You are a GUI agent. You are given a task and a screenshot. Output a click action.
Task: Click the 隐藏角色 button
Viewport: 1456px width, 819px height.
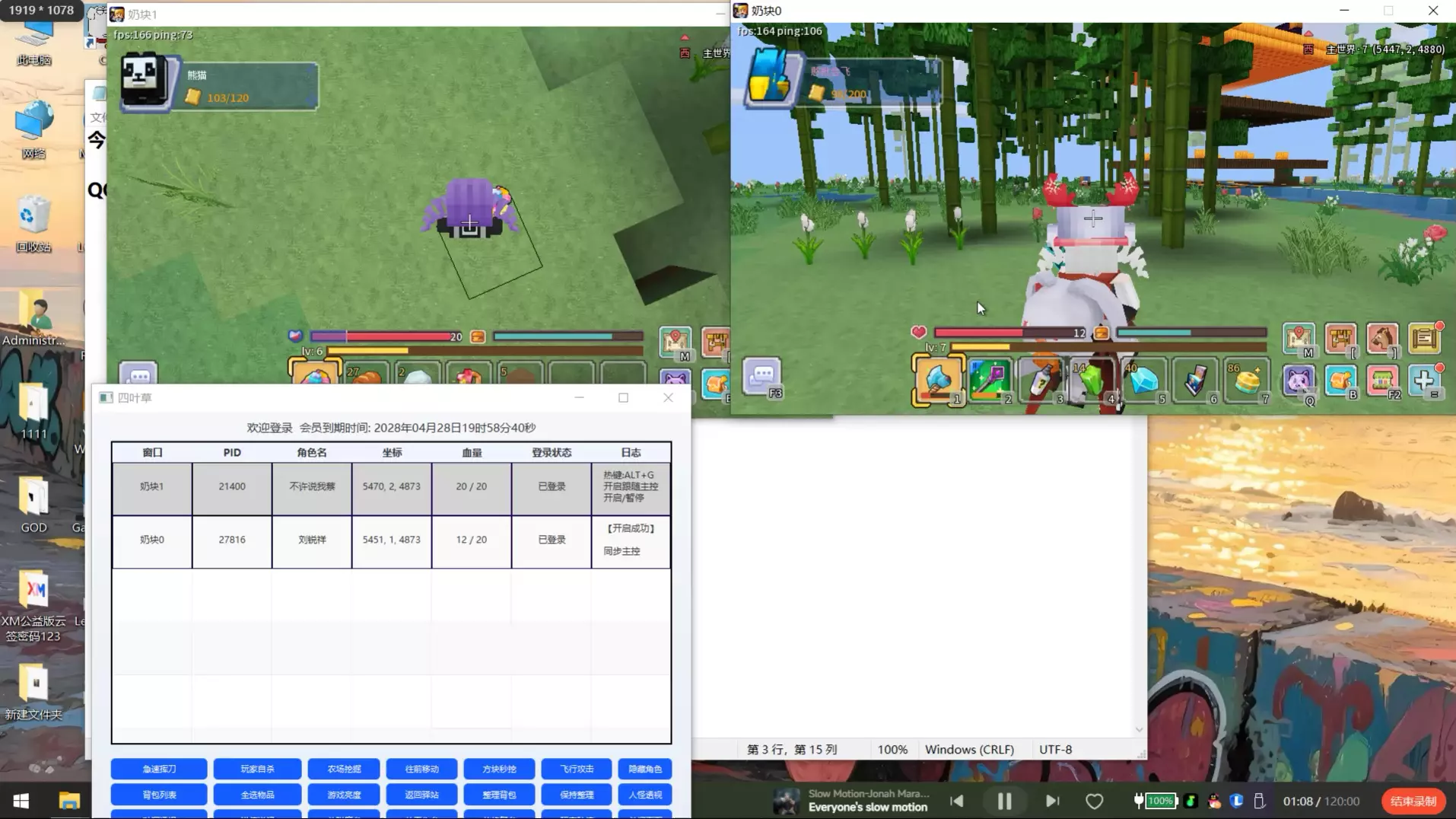point(645,770)
